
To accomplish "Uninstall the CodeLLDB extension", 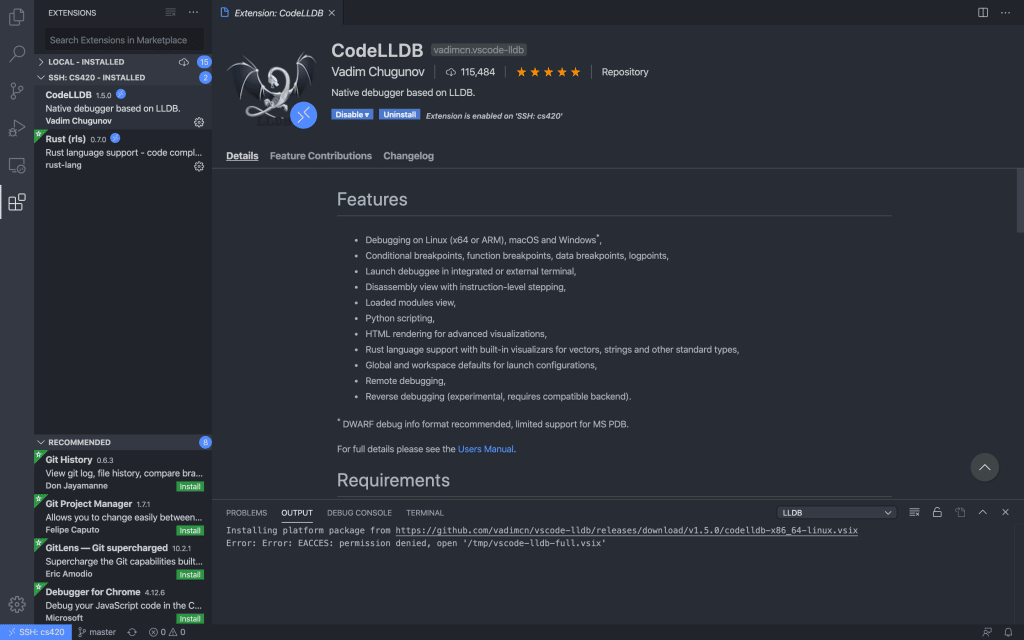I will tap(399, 113).
